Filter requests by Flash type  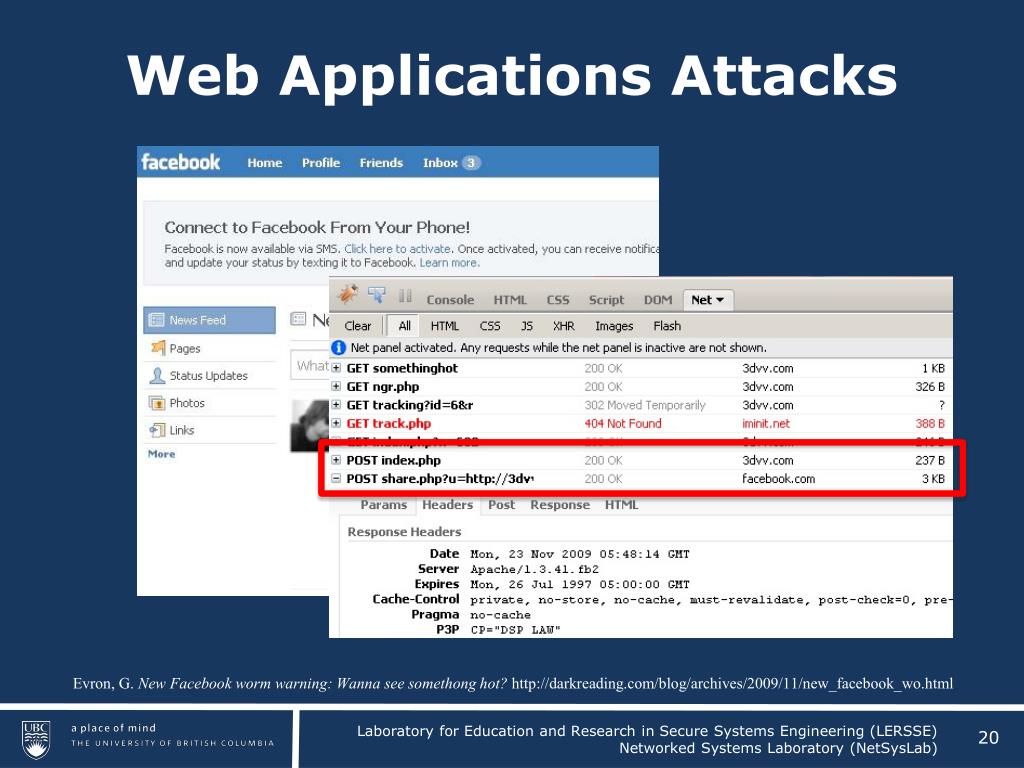[667, 325]
